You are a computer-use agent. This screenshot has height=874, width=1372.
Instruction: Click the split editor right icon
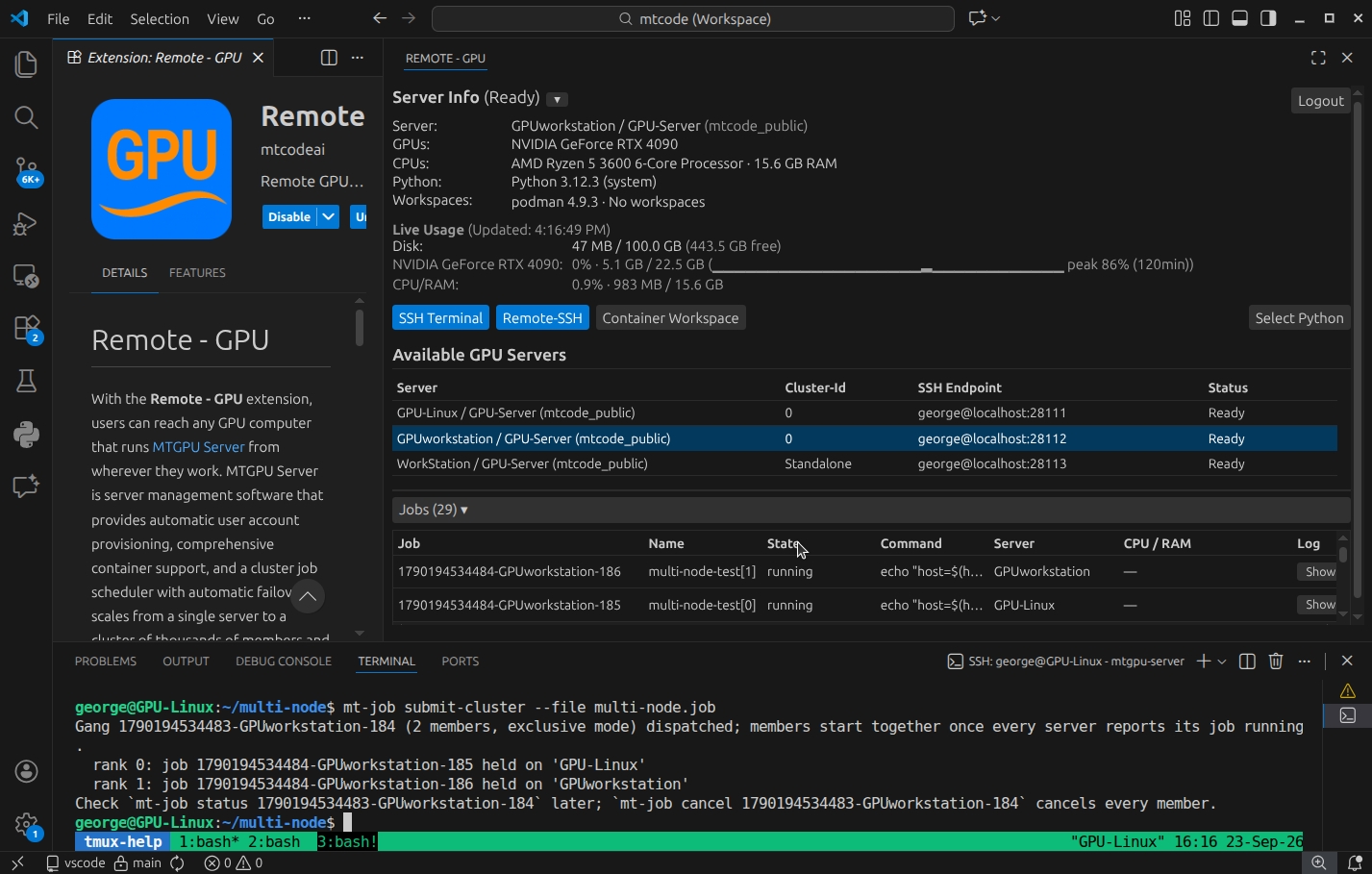(329, 58)
